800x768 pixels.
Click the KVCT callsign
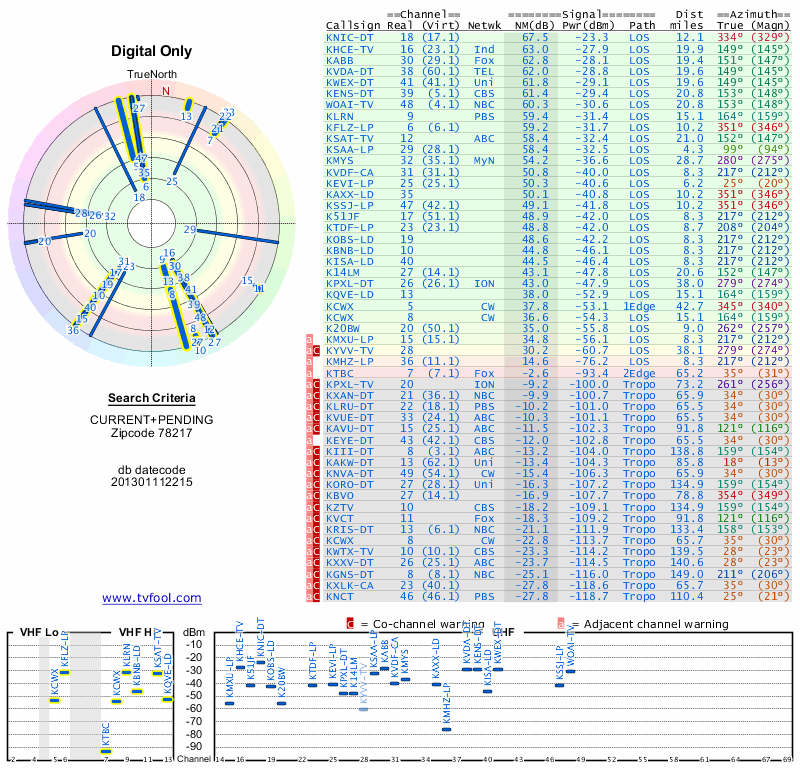coord(339,518)
